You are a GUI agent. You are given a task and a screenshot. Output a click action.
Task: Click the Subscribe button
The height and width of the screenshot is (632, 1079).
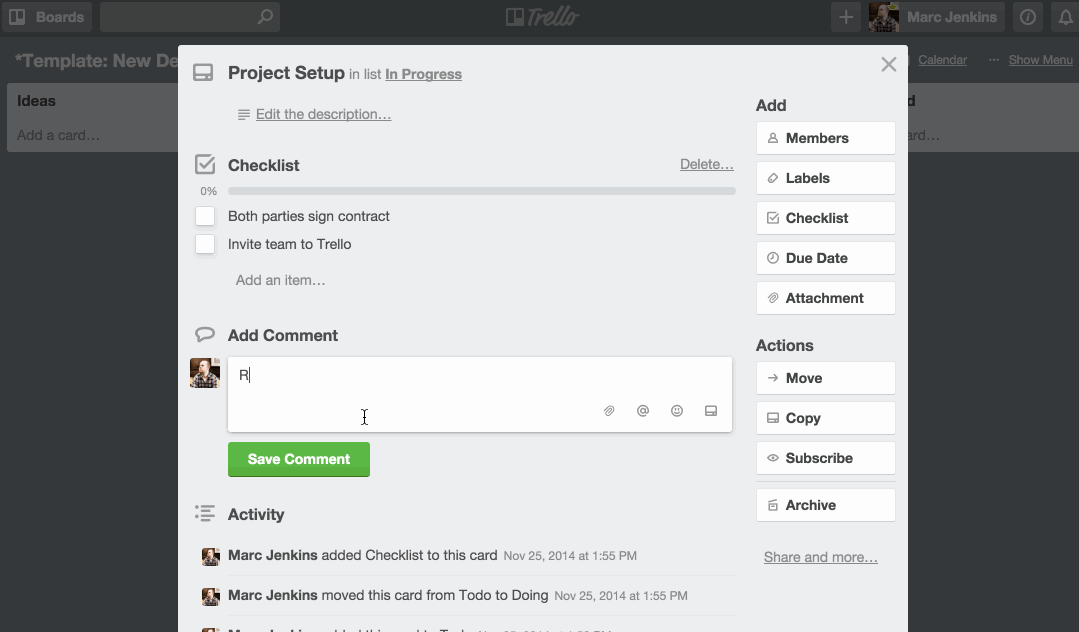tap(825, 458)
